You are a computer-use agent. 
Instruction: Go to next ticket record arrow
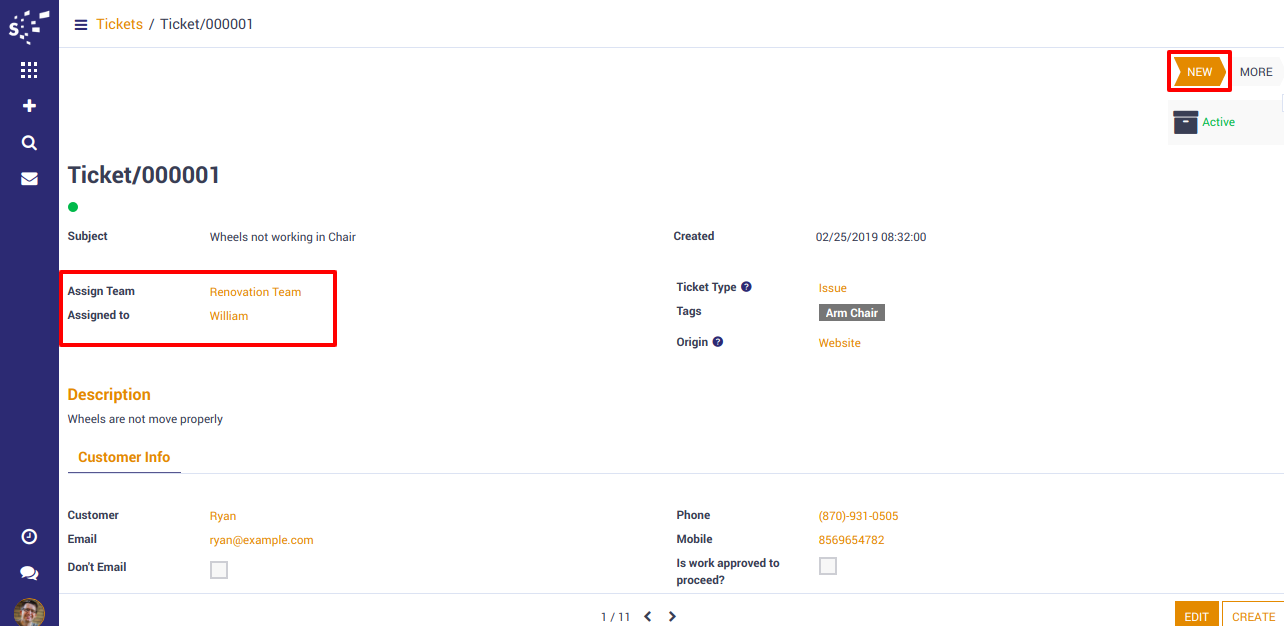tap(672, 617)
